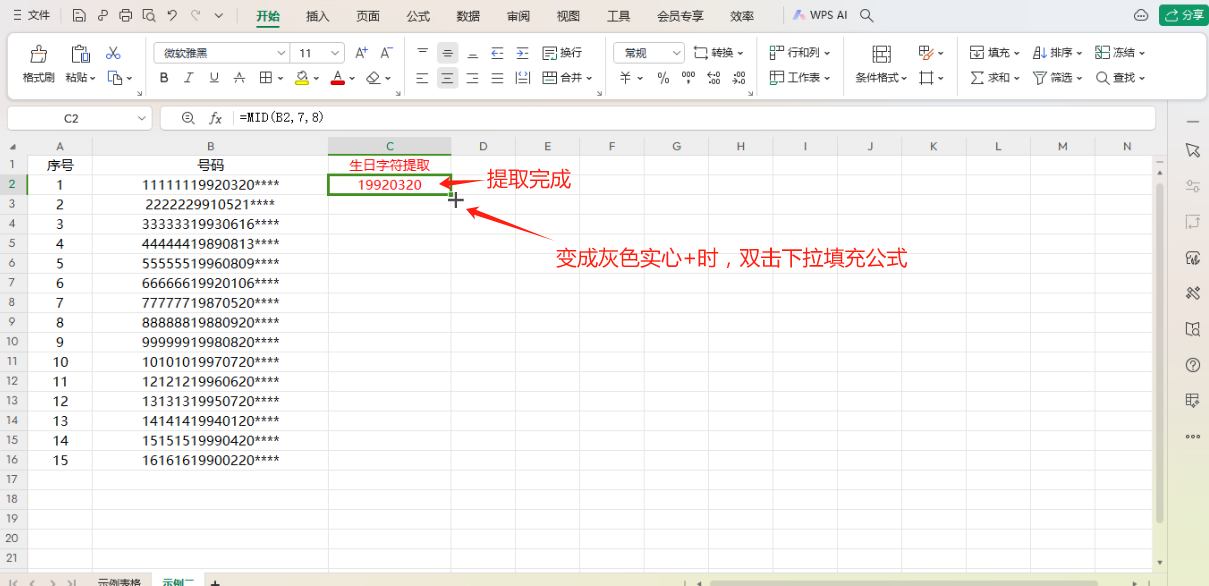Switch to the View (视图) tab
The width and height of the screenshot is (1209, 586).
(x=568, y=16)
